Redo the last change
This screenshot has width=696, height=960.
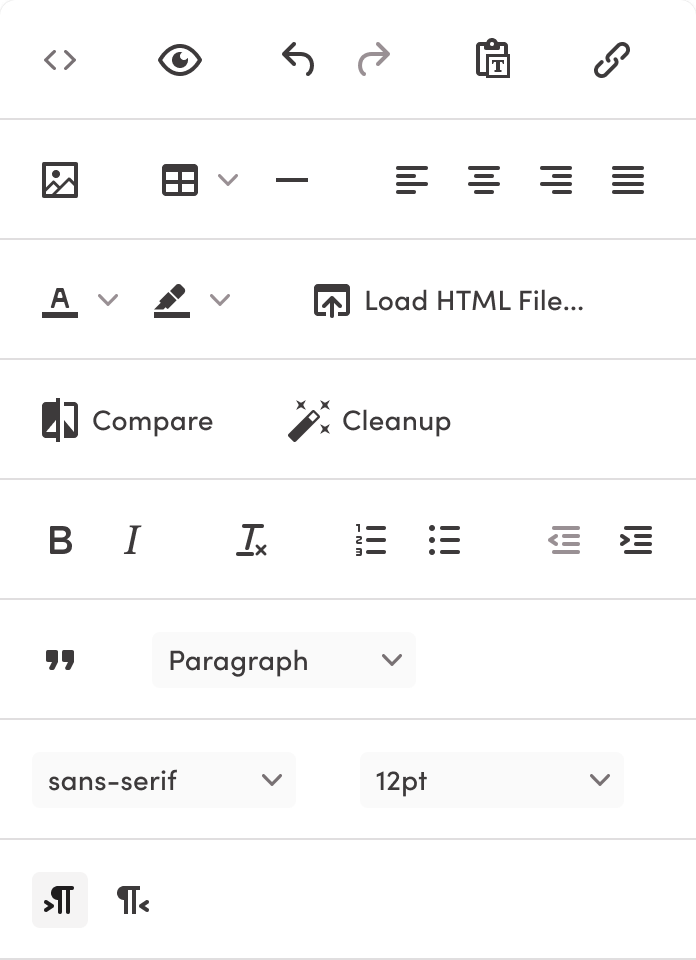(374, 59)
